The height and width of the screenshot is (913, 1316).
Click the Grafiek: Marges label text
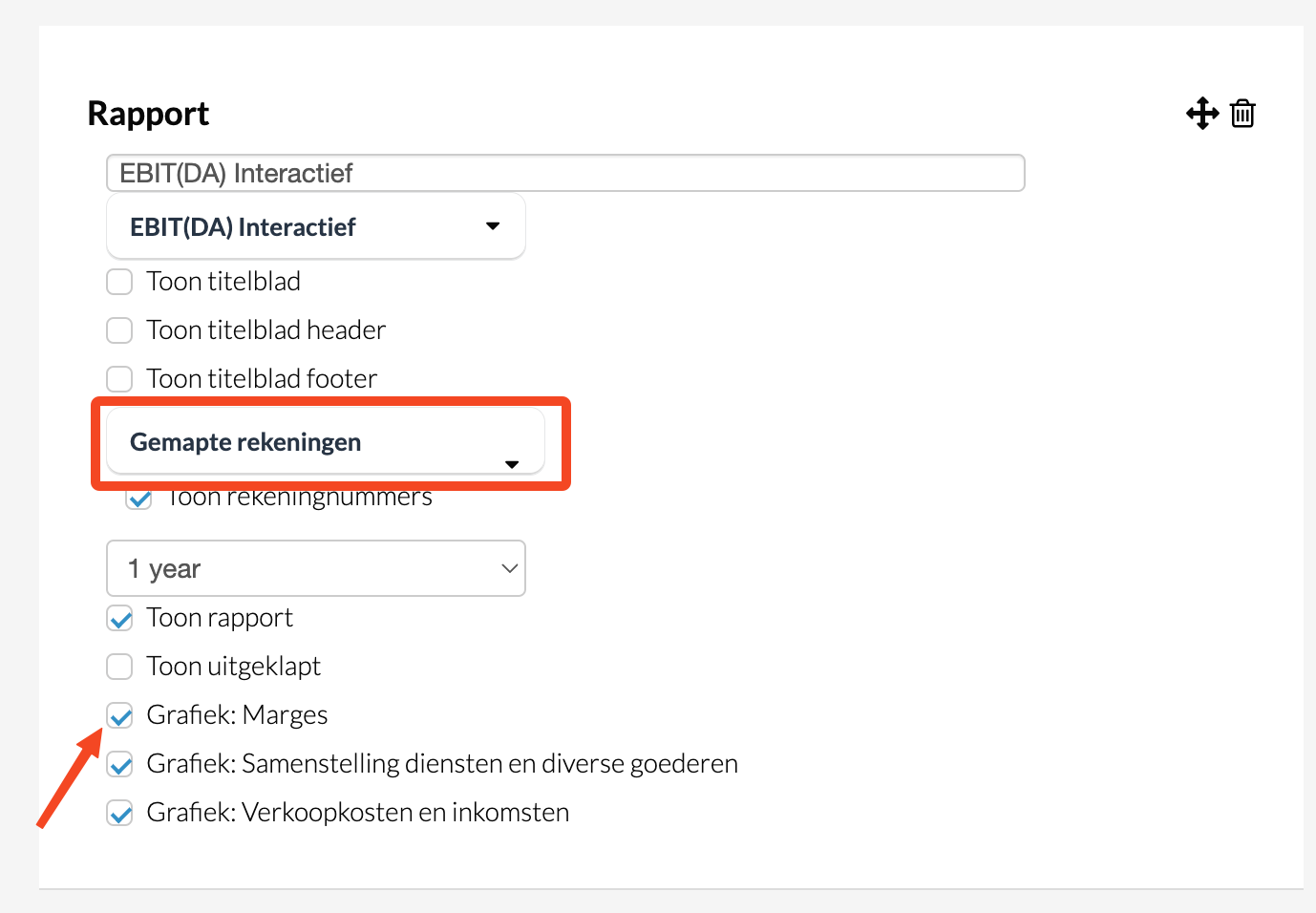pos(237,715)
